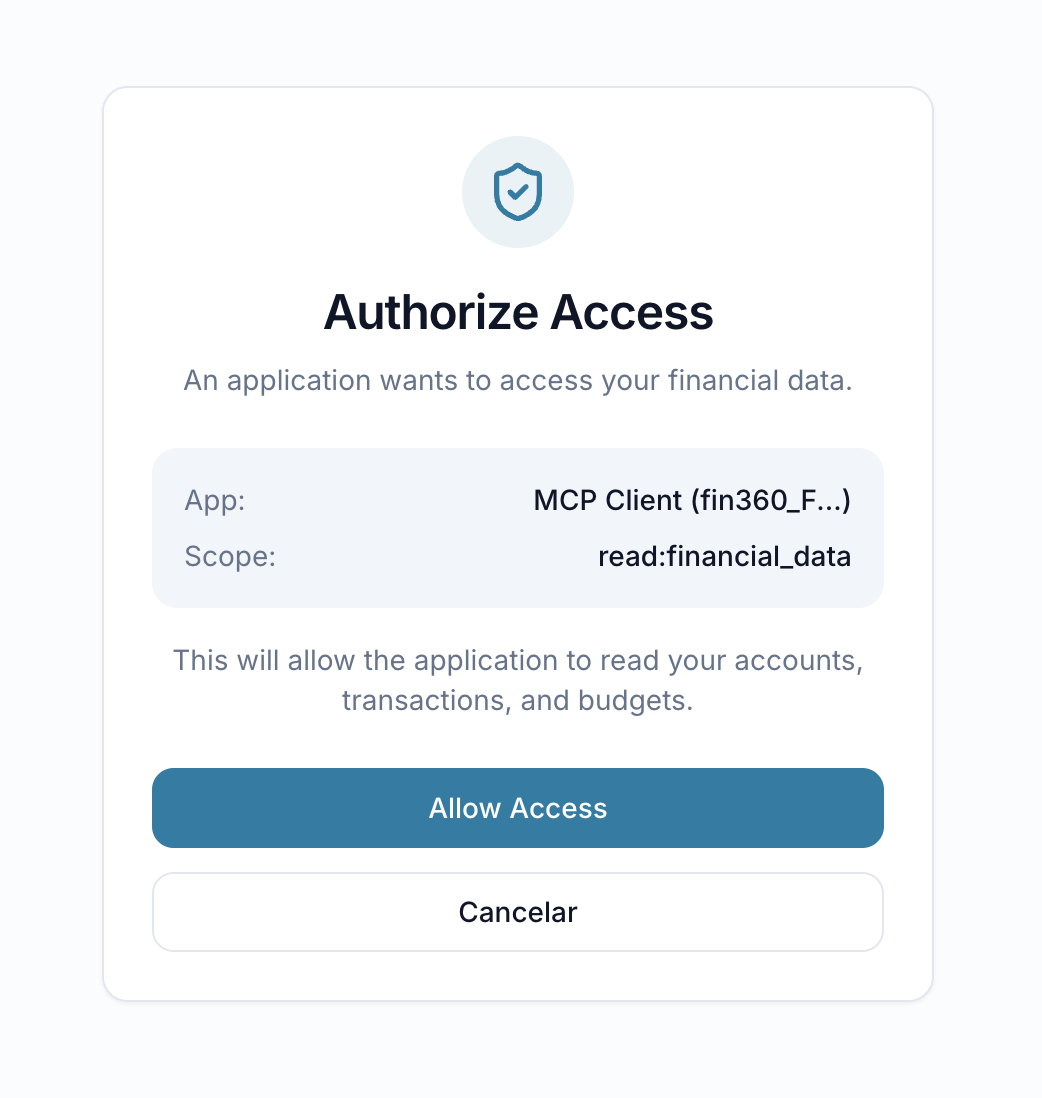Click the read:financial_data scope value
This screenshot has height=1098, width=1042.
(x=724, y=557)
